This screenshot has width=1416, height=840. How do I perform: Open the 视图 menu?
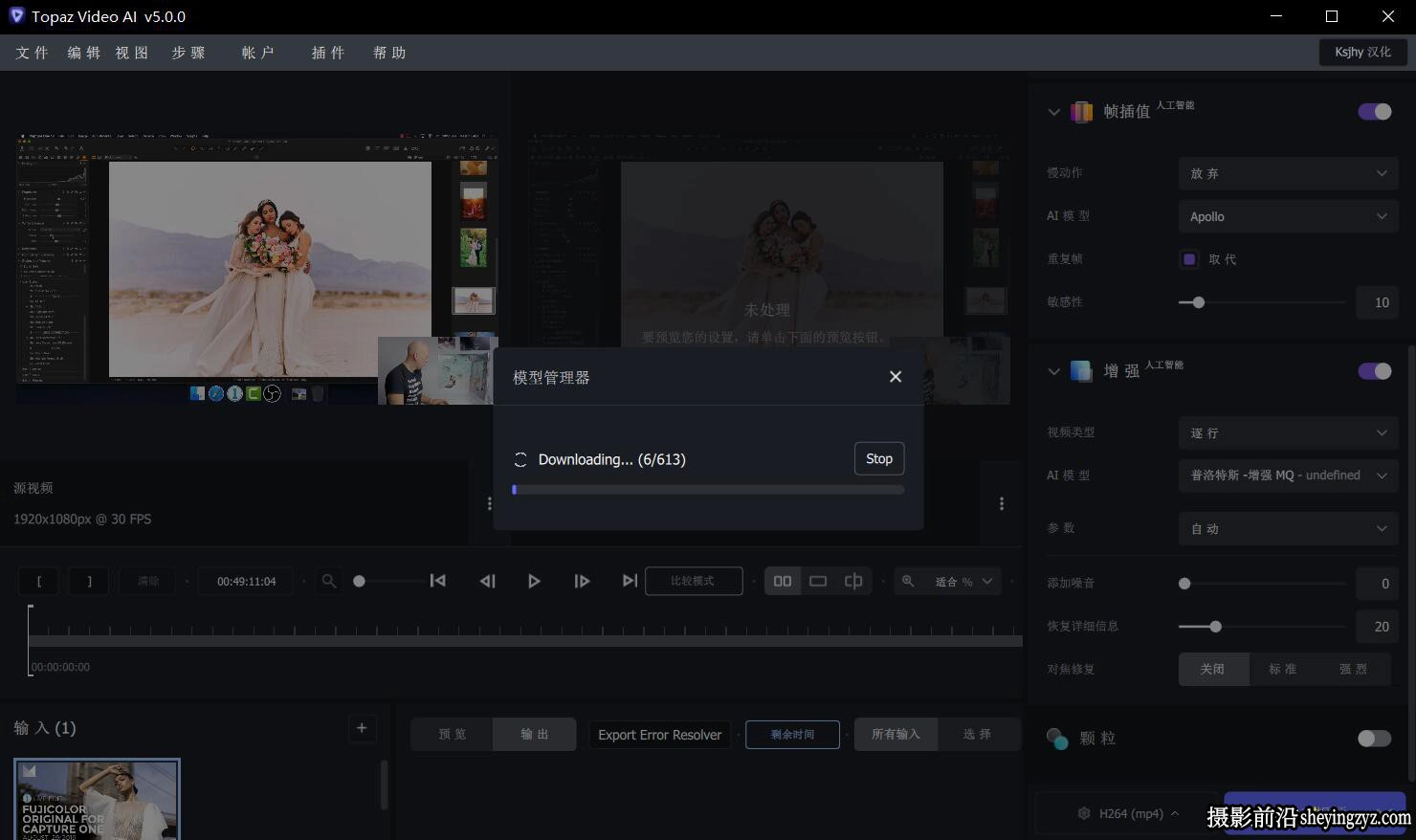(132, 53)
